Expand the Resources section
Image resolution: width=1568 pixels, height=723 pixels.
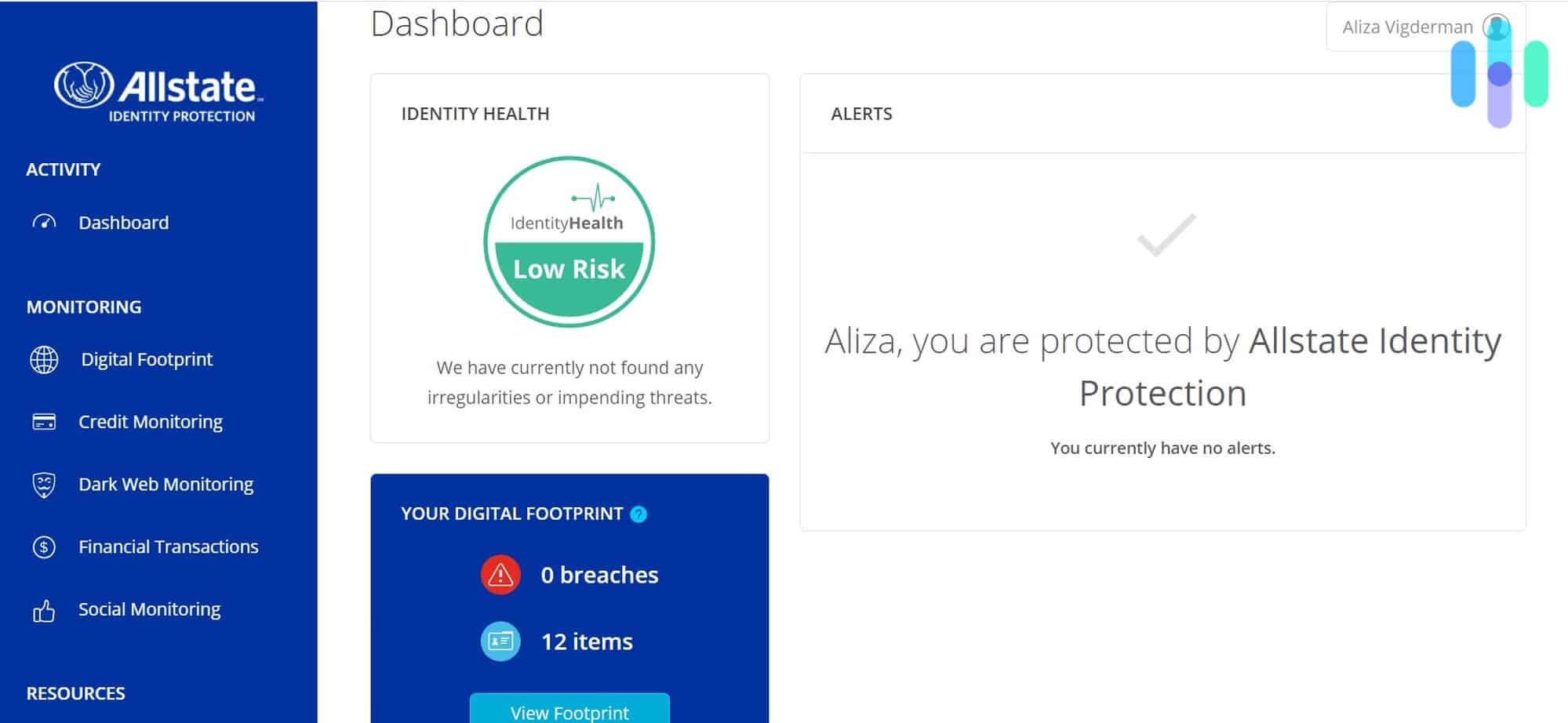point(74,692)
